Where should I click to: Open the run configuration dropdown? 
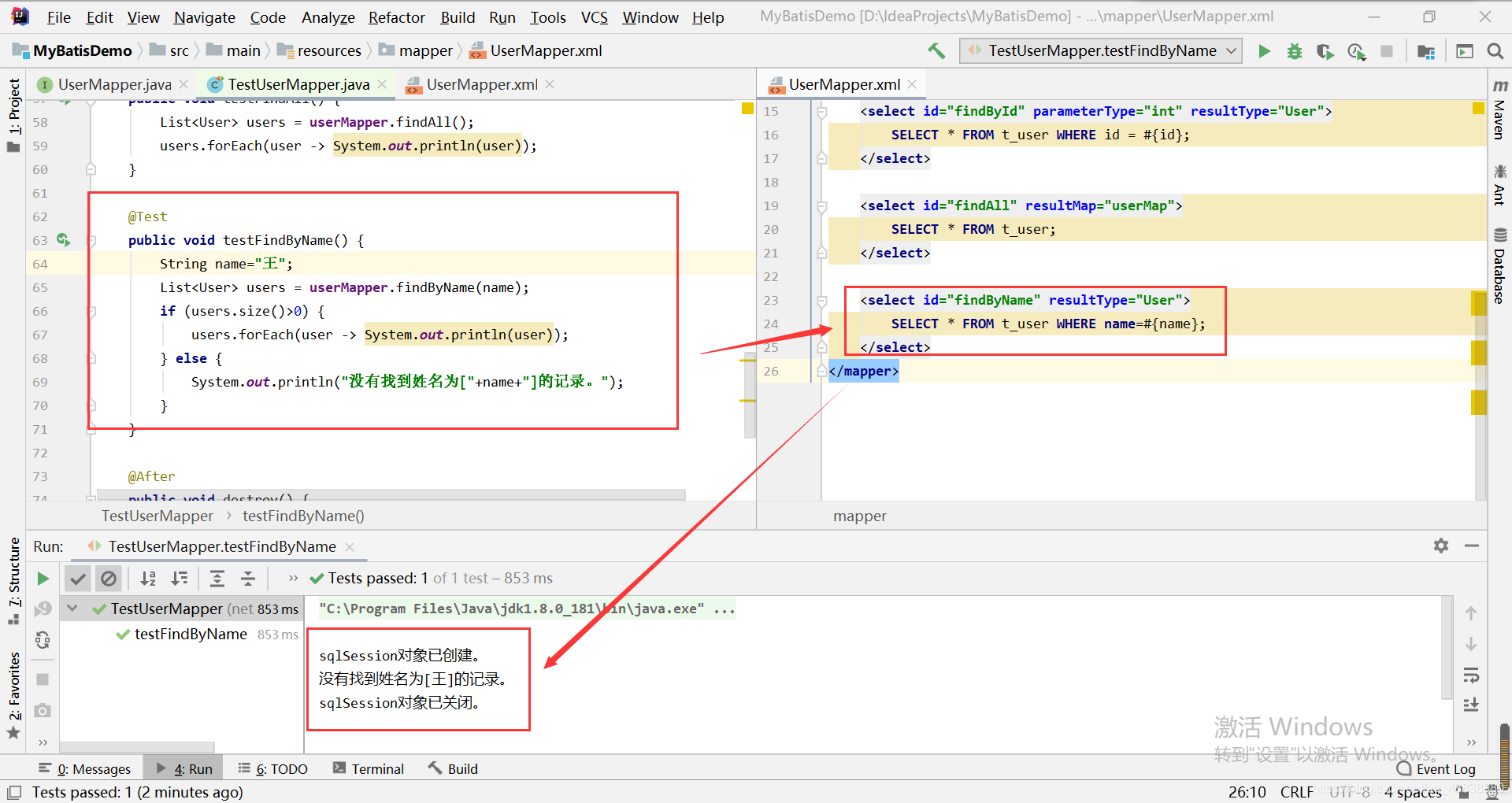click(1101, 51)
